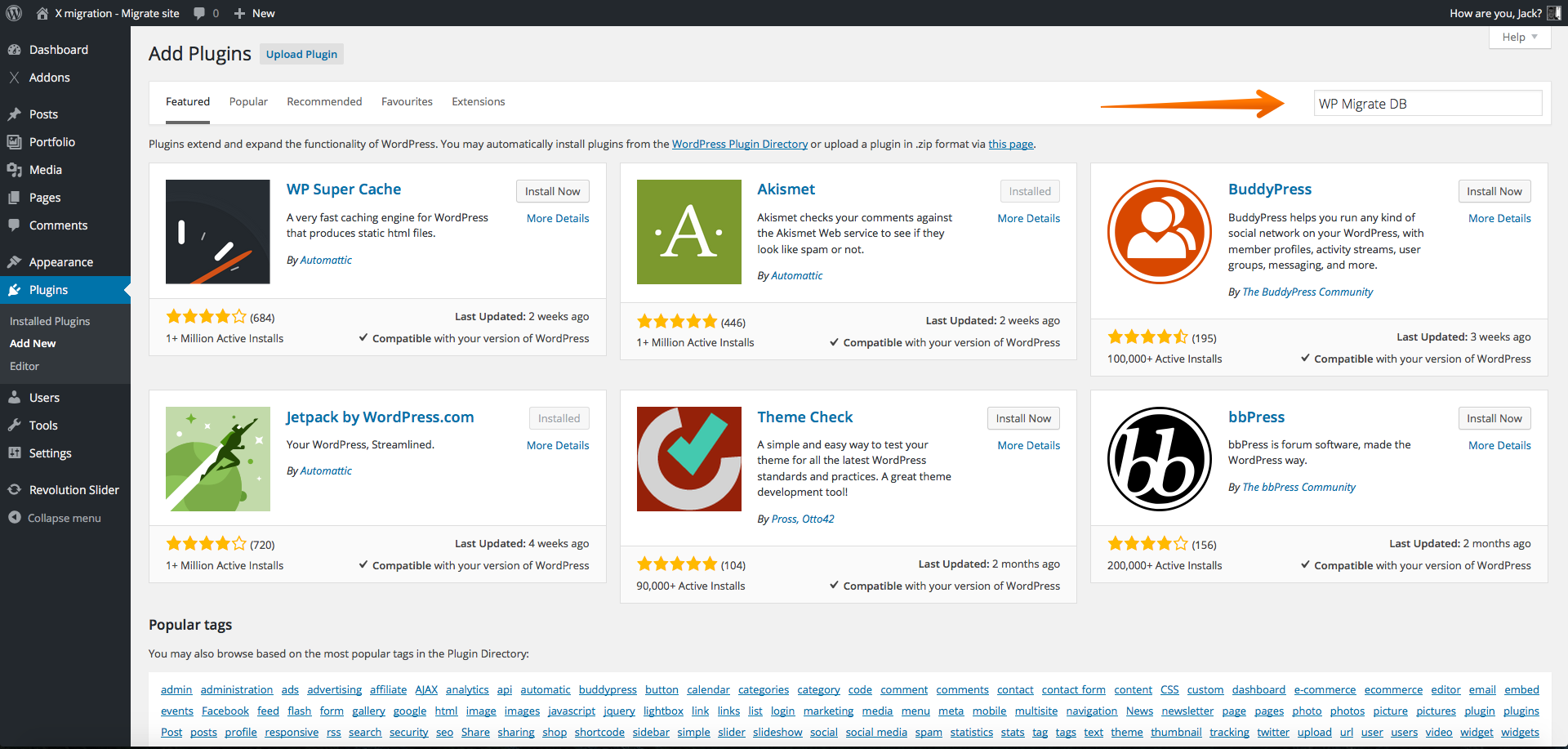Open the Theme Check plugin thumbnail
This screenshot has height=749, width=1568.
[x=689, y=459]
